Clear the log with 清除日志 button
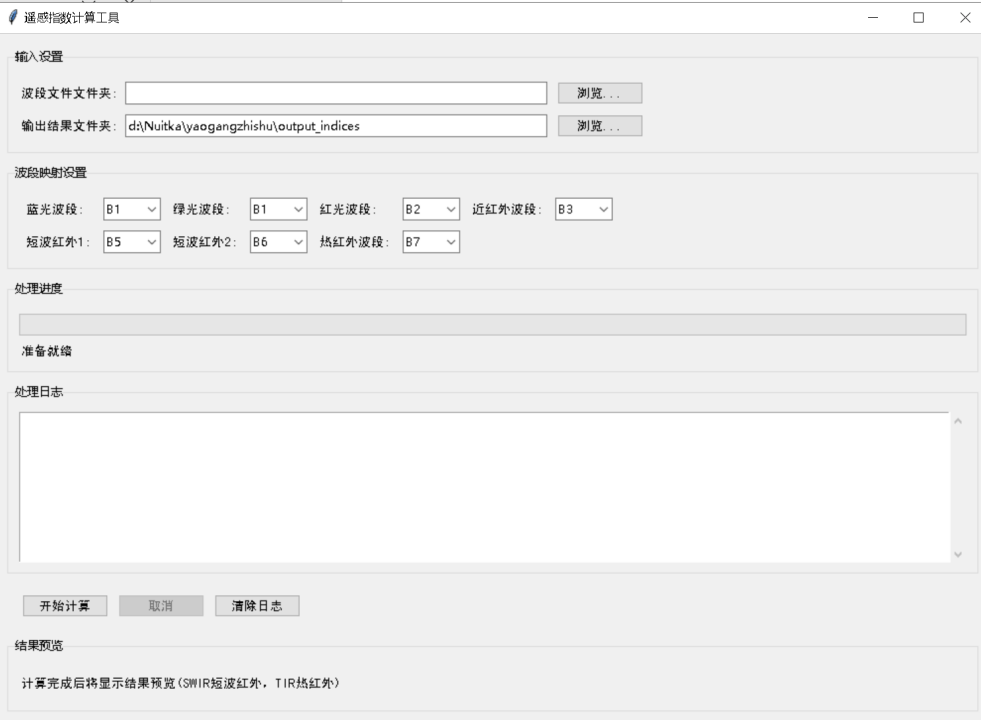Screen dimensions: 981x720 pos(257,606)
